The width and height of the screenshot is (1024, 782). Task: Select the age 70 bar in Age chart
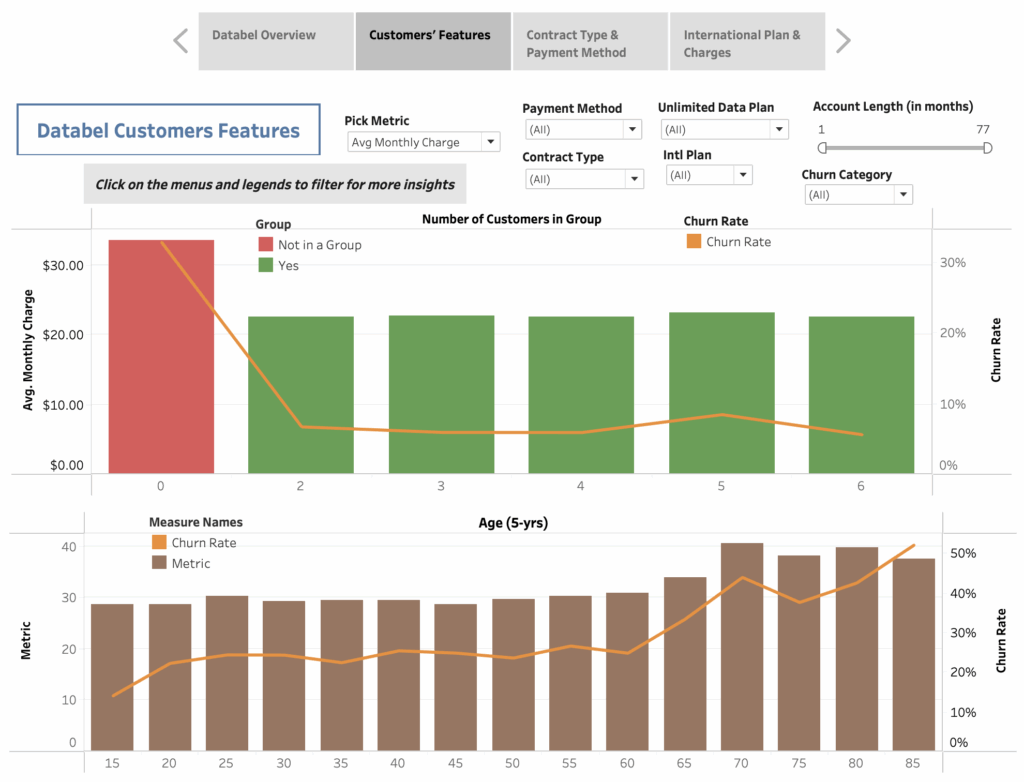point(742,650)
